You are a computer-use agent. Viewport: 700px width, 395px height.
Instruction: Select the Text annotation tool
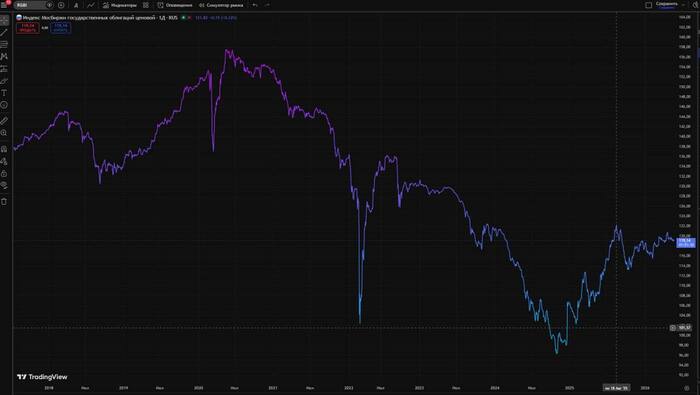[4, 93]
